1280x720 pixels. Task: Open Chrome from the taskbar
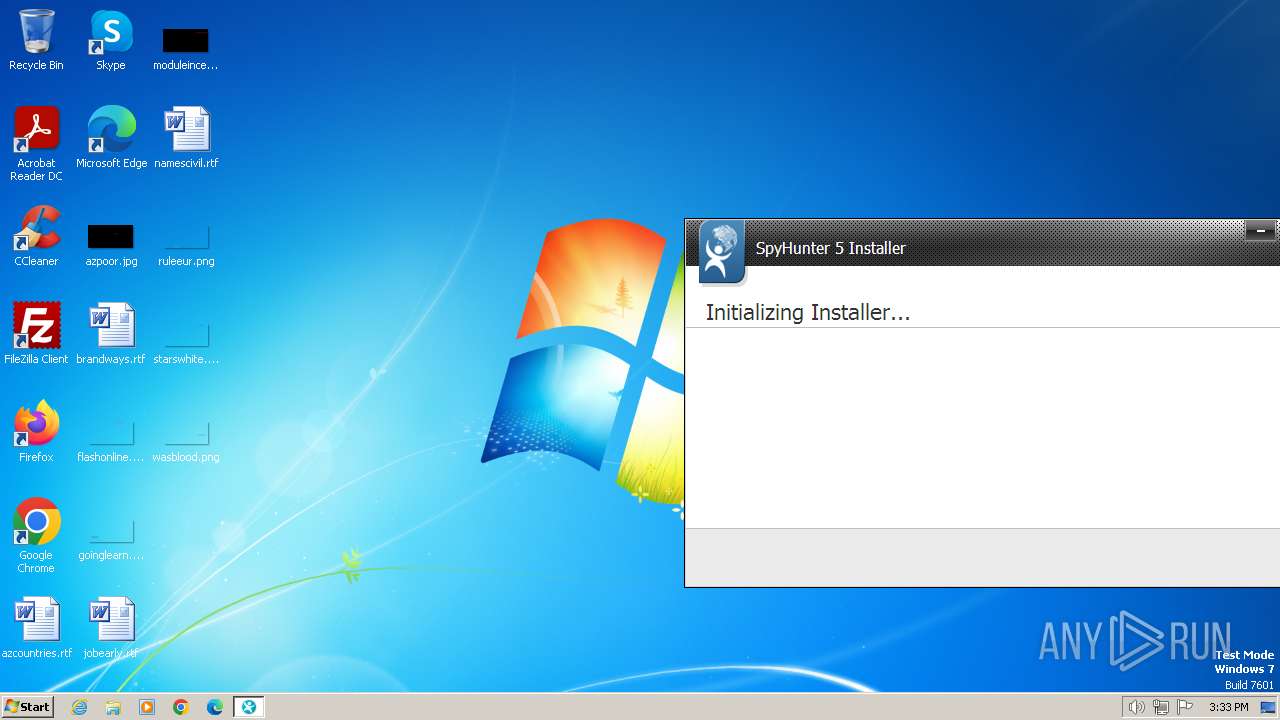click(181, 707)
